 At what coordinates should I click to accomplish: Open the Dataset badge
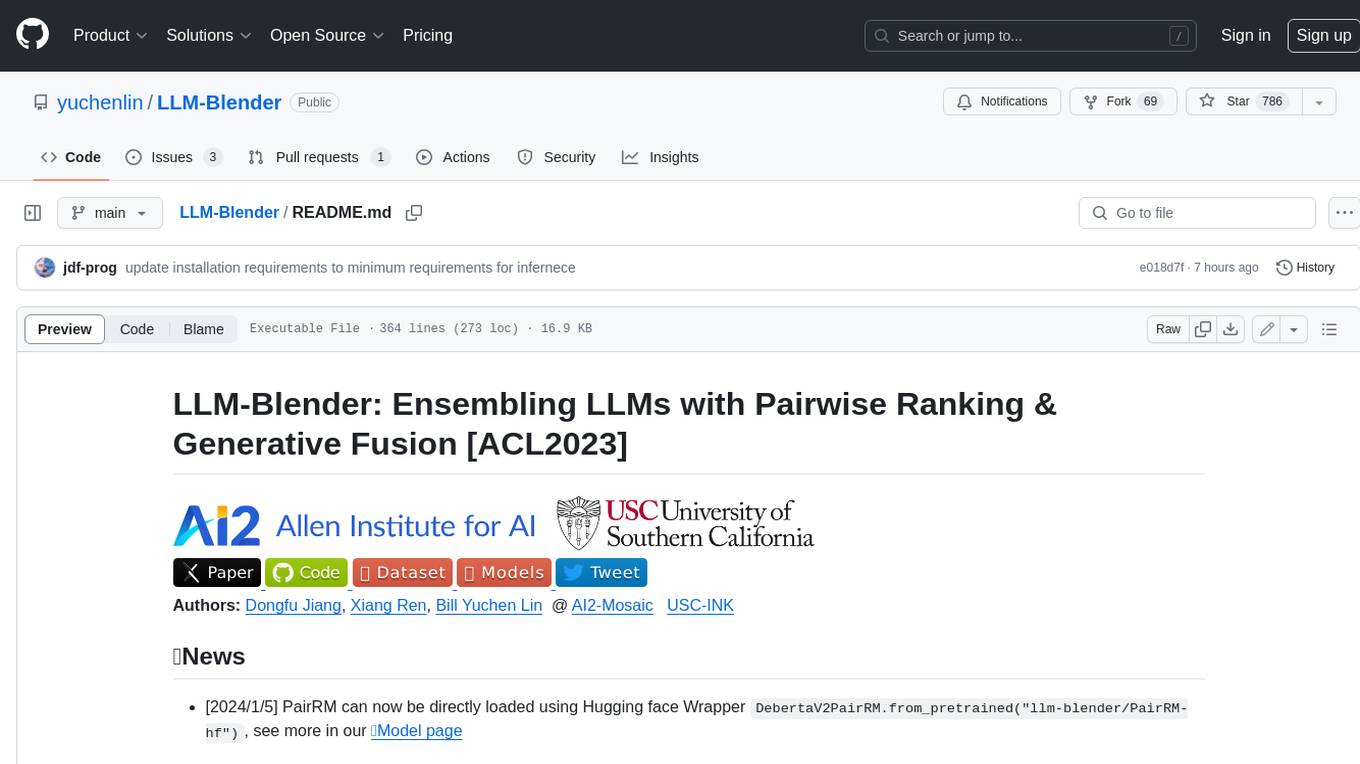click(x=402, y=572)
